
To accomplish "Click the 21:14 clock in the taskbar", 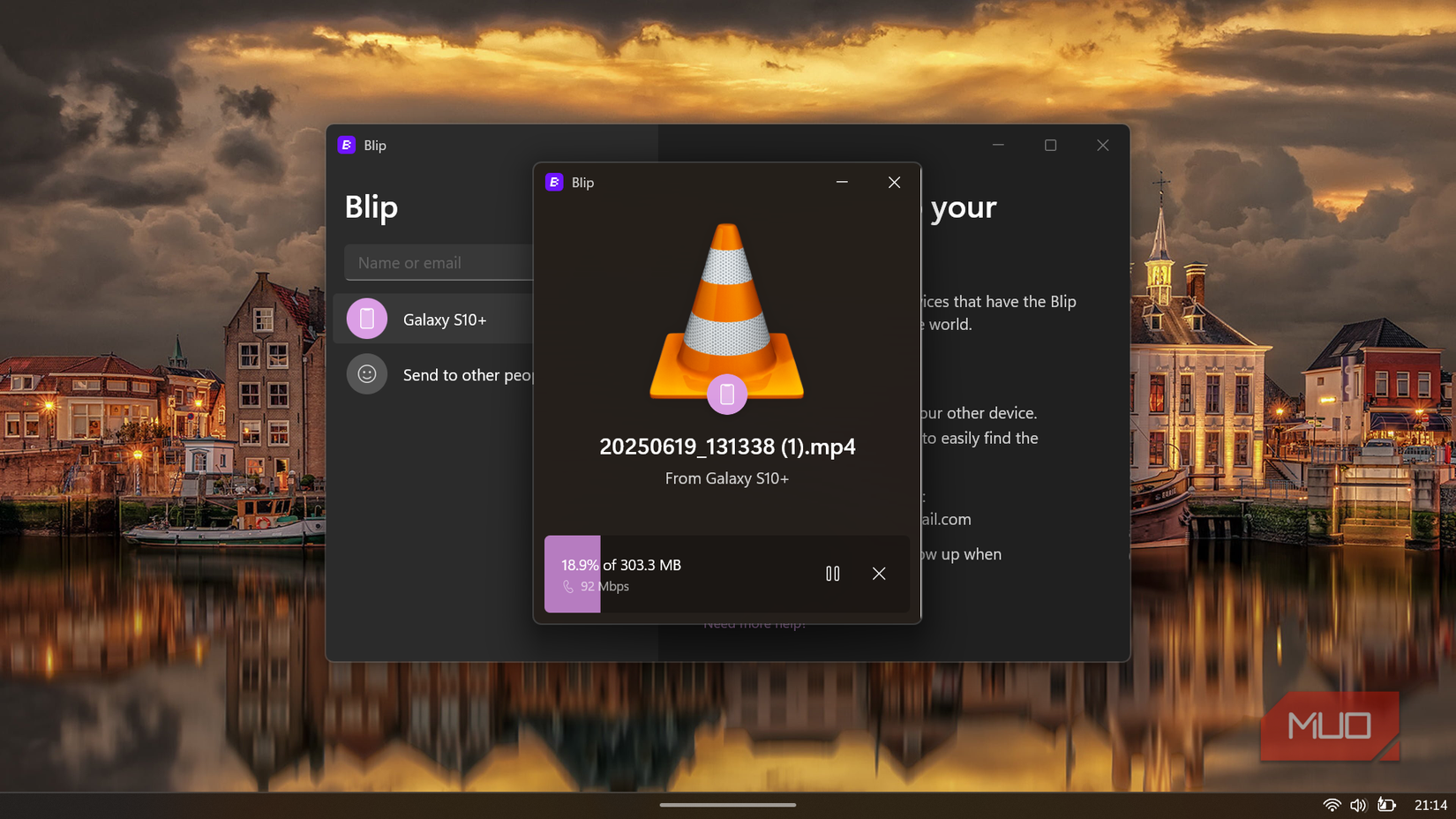I will (1430, 804).
